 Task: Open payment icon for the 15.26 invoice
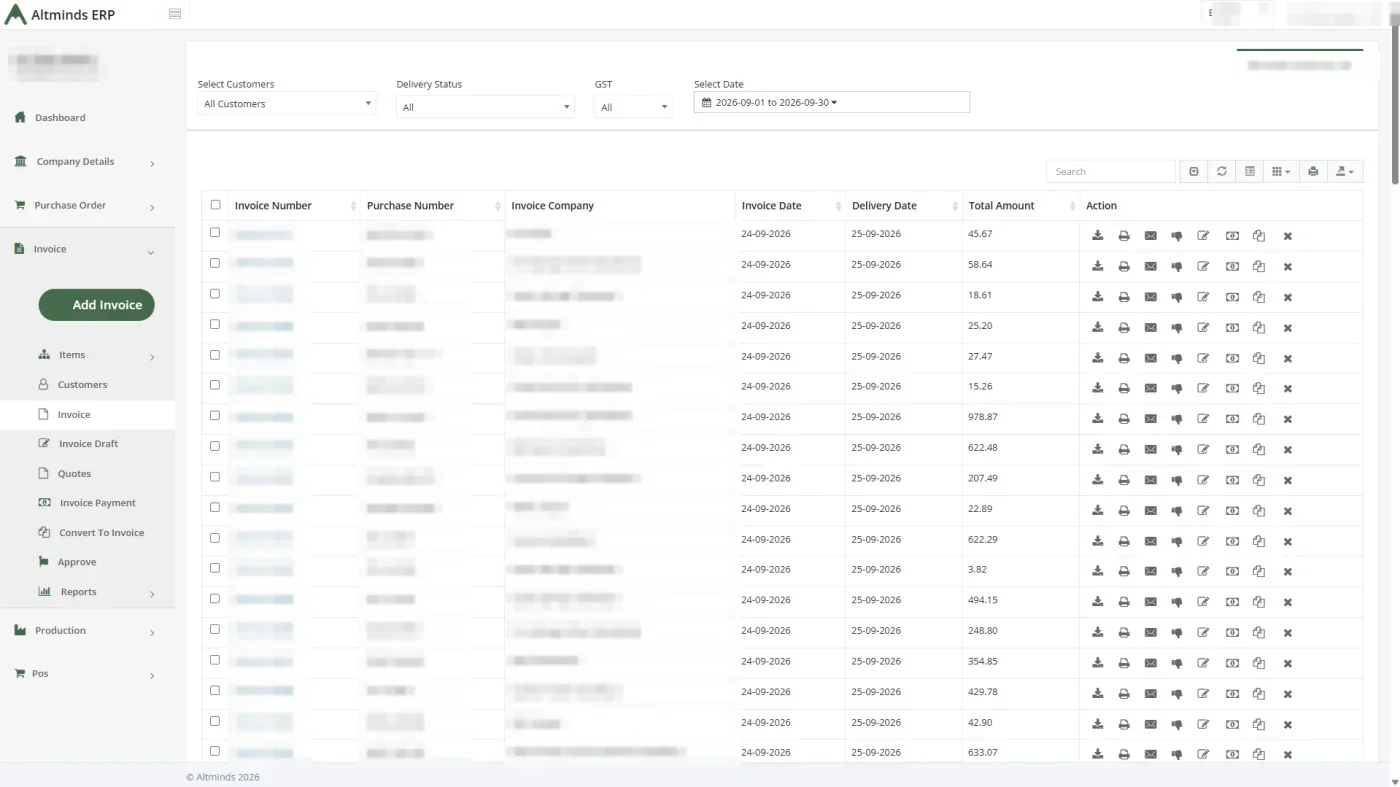click(x=1232, y=389)
